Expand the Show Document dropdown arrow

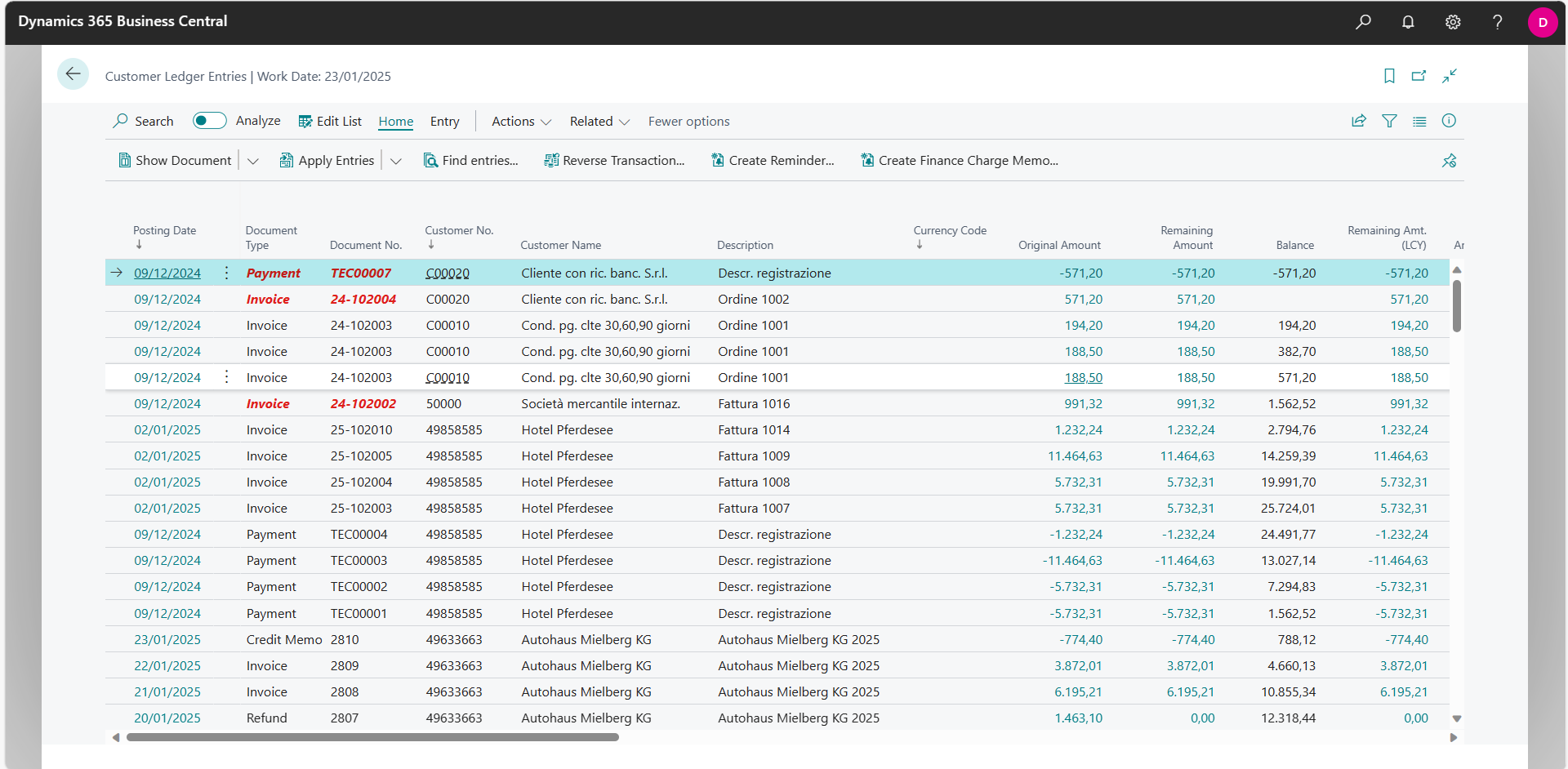click(x=253, y=161)
